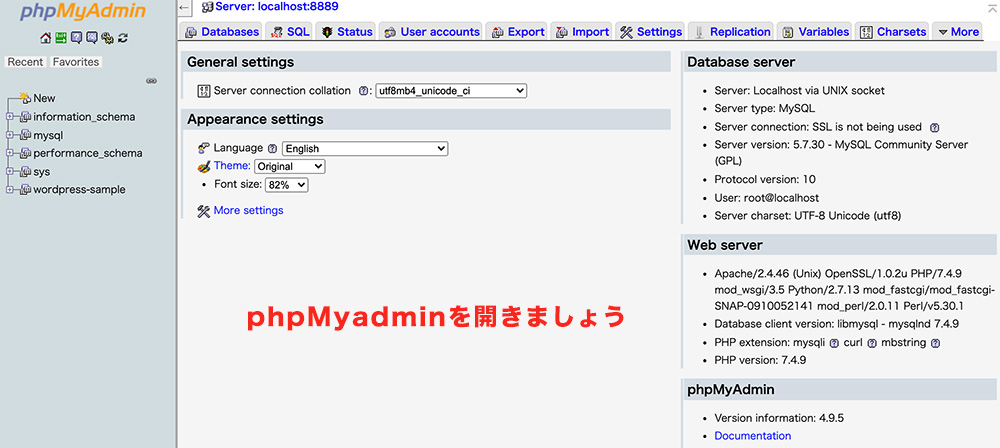This screenshot has height=448, width=1000.
Task: Click the performance_schema database icon
Action: (x=25, y=153)
